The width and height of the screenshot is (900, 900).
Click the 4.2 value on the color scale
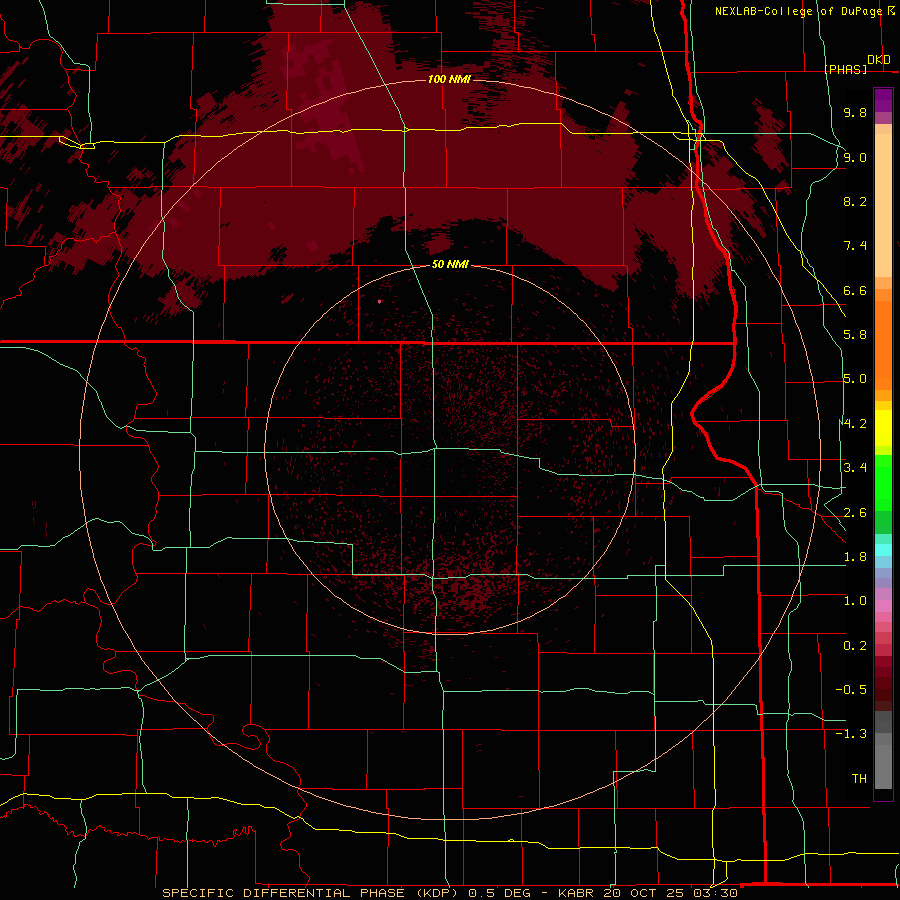click(x=855, y=424)
